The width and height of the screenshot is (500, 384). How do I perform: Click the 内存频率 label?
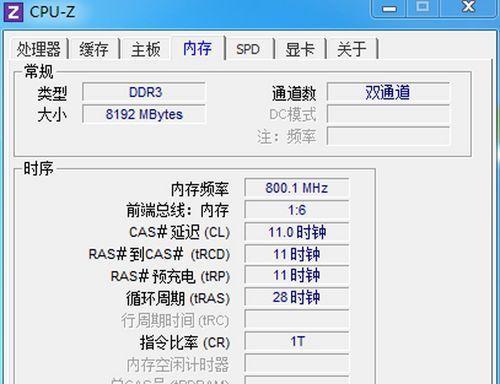click(200, 189)
